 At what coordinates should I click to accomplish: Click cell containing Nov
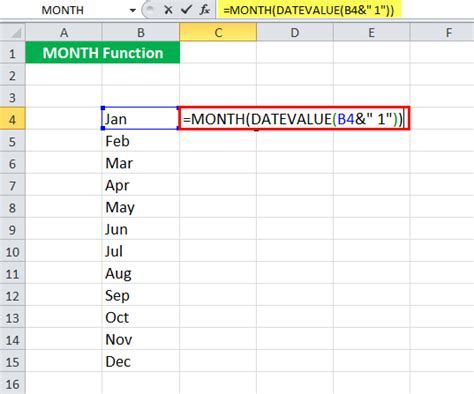tap(140, 339)
